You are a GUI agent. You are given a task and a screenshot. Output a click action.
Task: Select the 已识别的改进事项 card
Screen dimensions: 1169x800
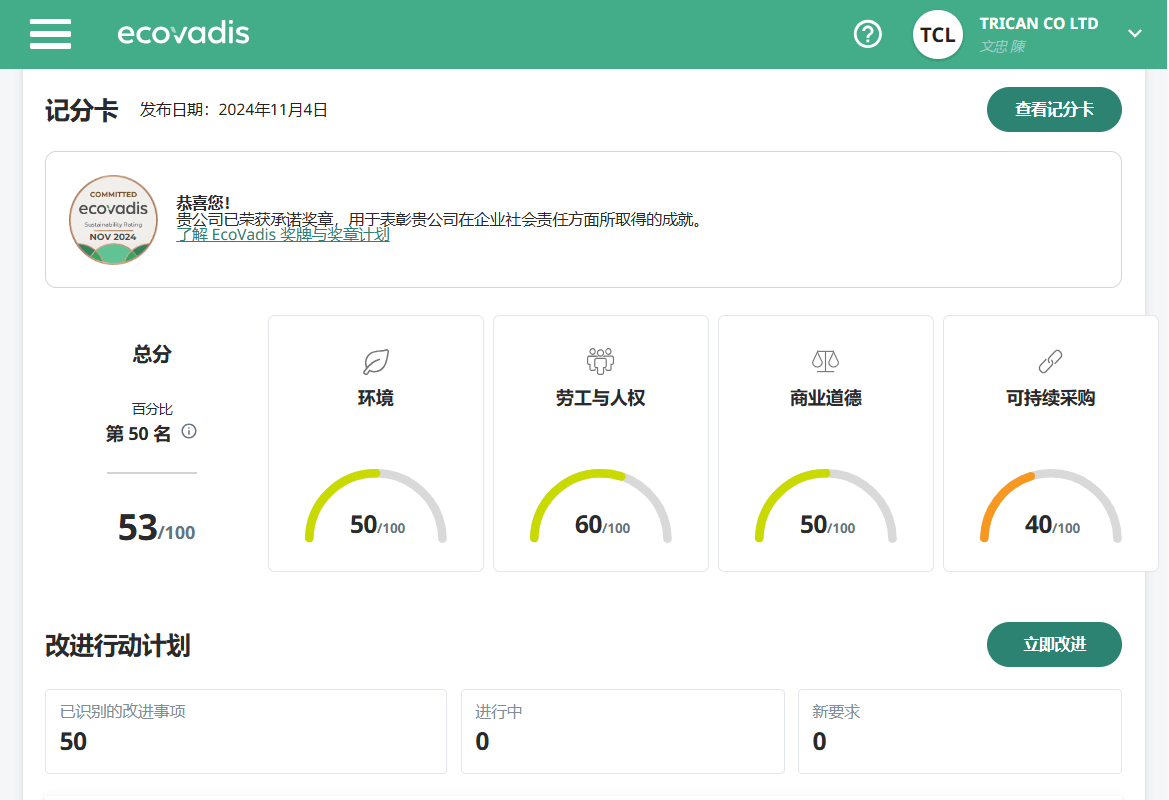tap(245, 731)
